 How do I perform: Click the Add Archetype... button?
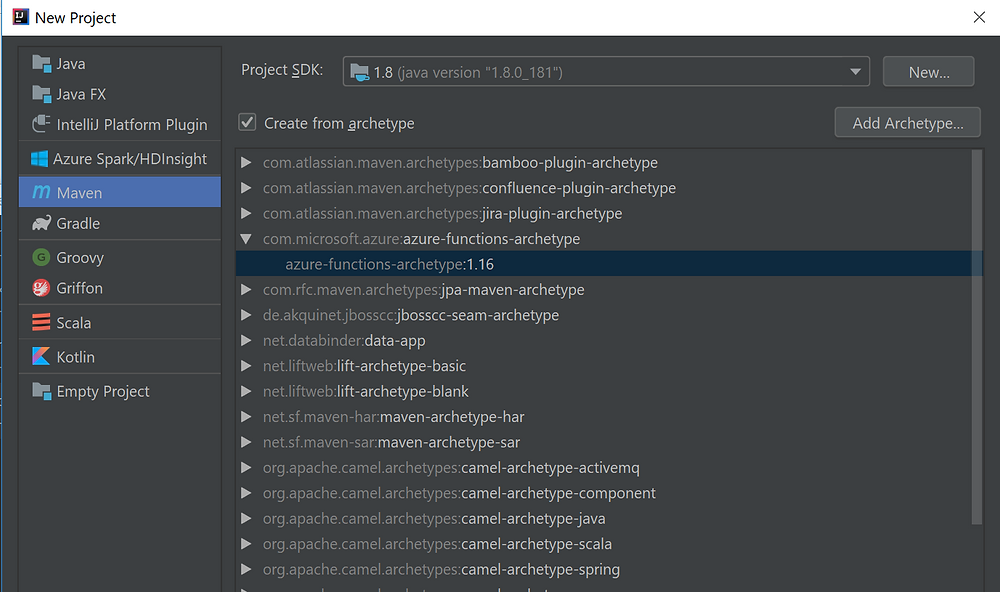click(x=908, y=122)
